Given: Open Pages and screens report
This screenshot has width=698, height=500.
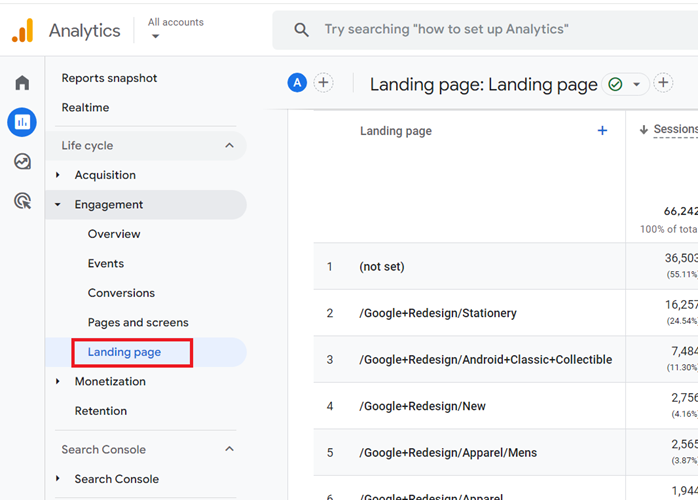Looking at the screenshot, I should click(x=138, y=322).
